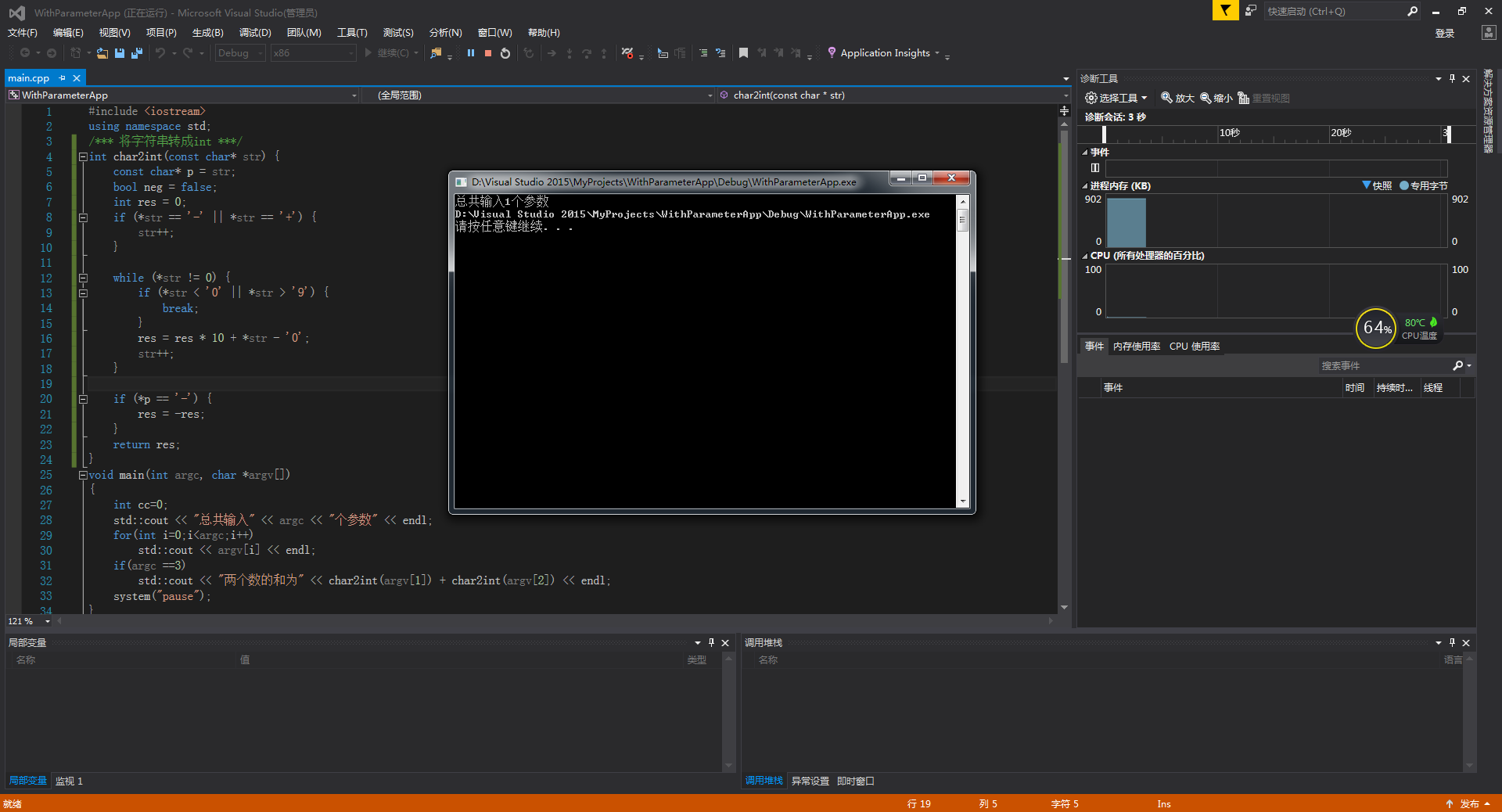Image resolution: width=1502 pixels, height=812 pixels.
Task: Click the Continue (继续) debug icon
Action: 368,53
